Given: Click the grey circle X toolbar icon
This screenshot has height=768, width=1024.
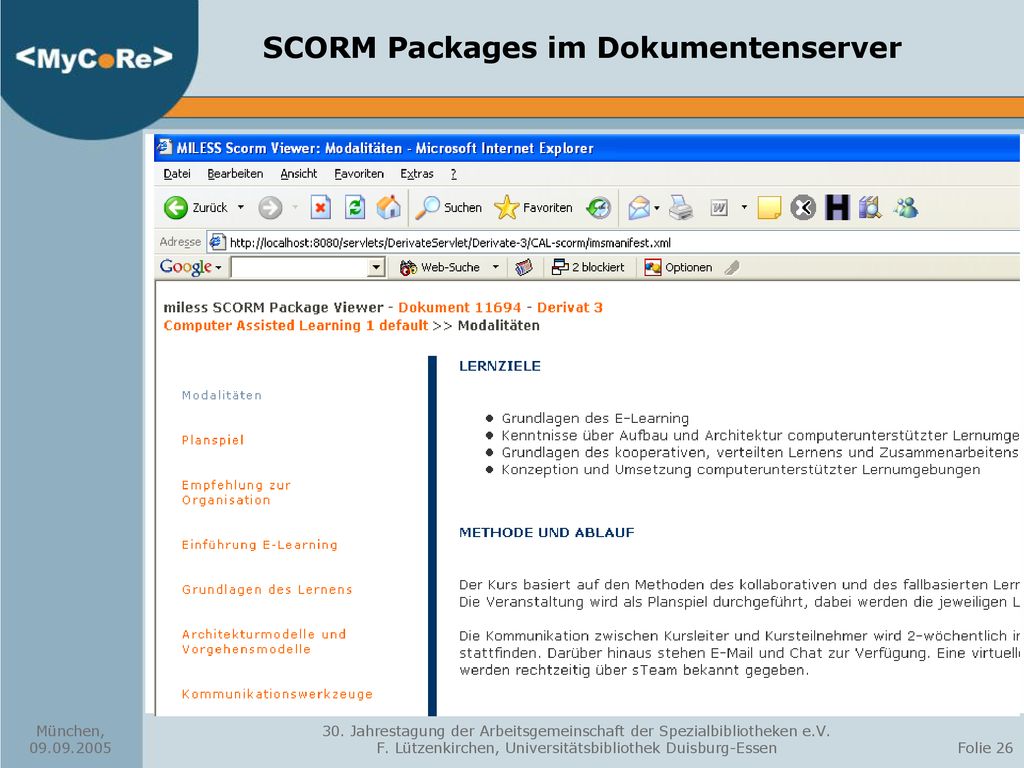Looking at the screenshot, I should pyautogui.click(x=803, y=208).
